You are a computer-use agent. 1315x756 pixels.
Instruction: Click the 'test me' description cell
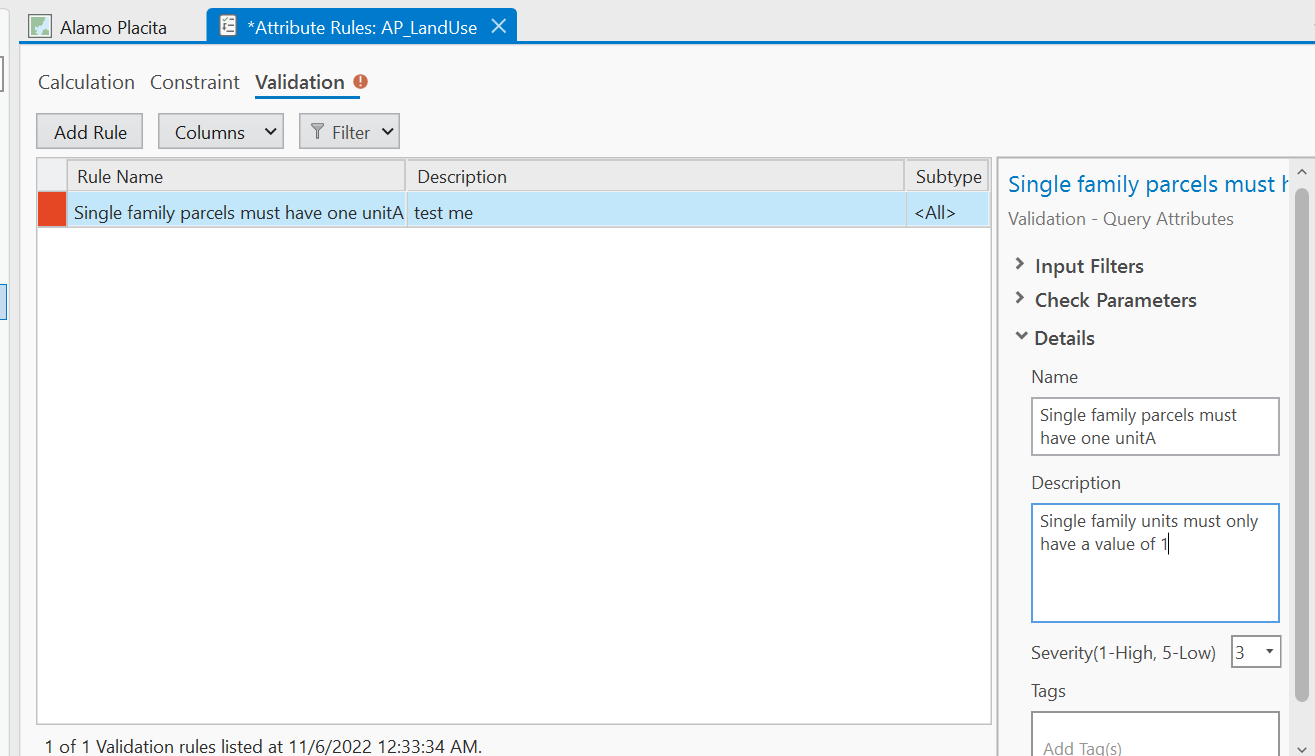656,212
